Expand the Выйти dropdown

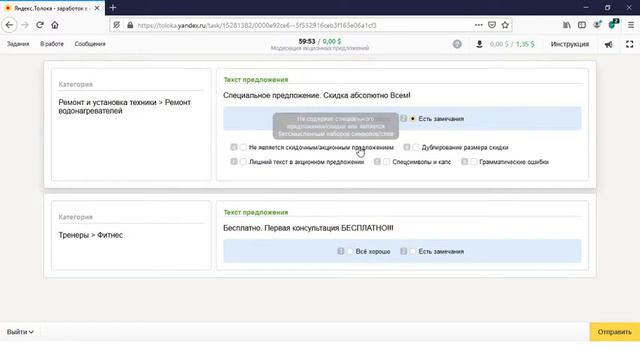pos(20,332)
